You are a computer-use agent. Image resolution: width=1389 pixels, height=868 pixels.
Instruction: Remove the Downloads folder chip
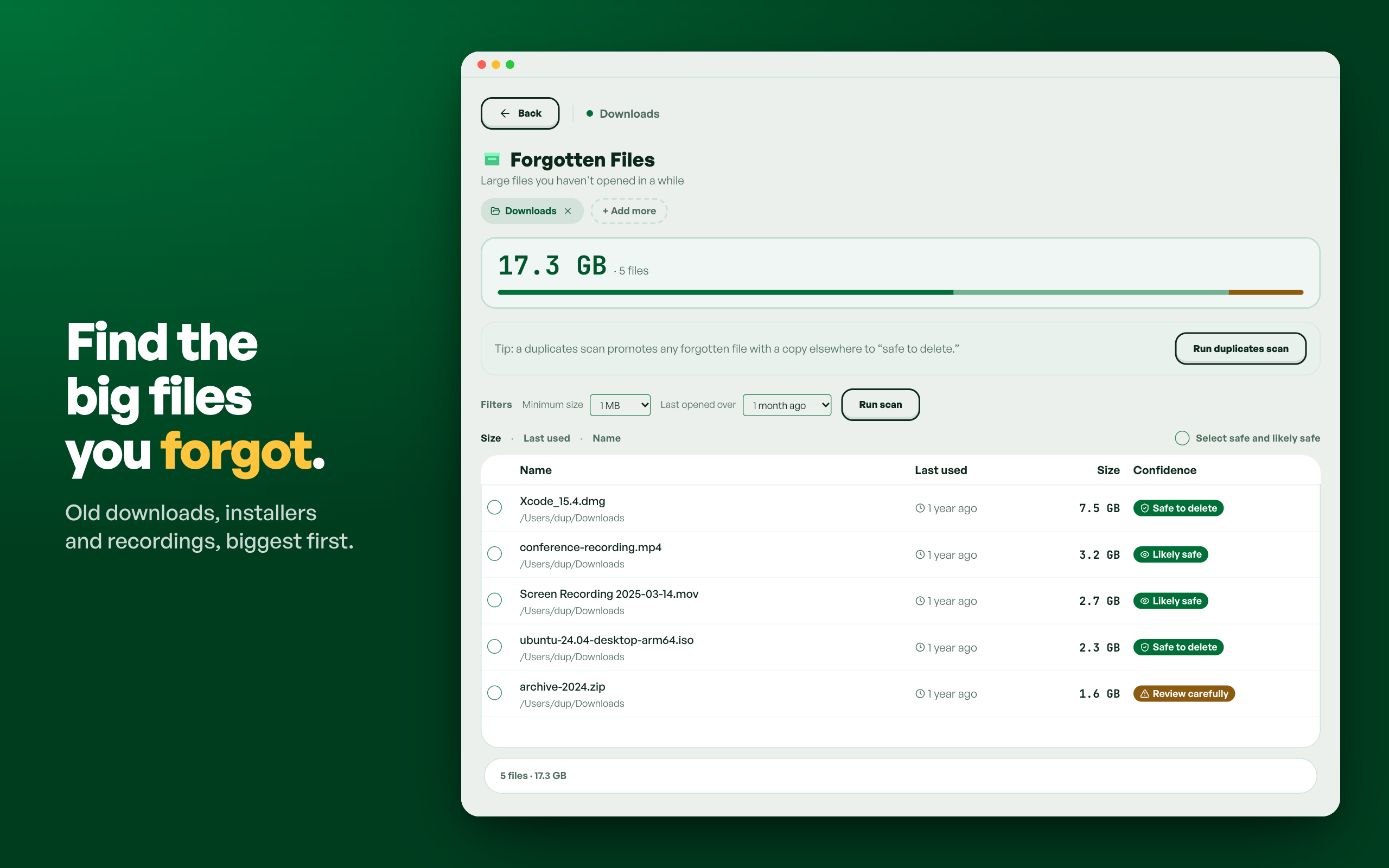coord(568,211)
